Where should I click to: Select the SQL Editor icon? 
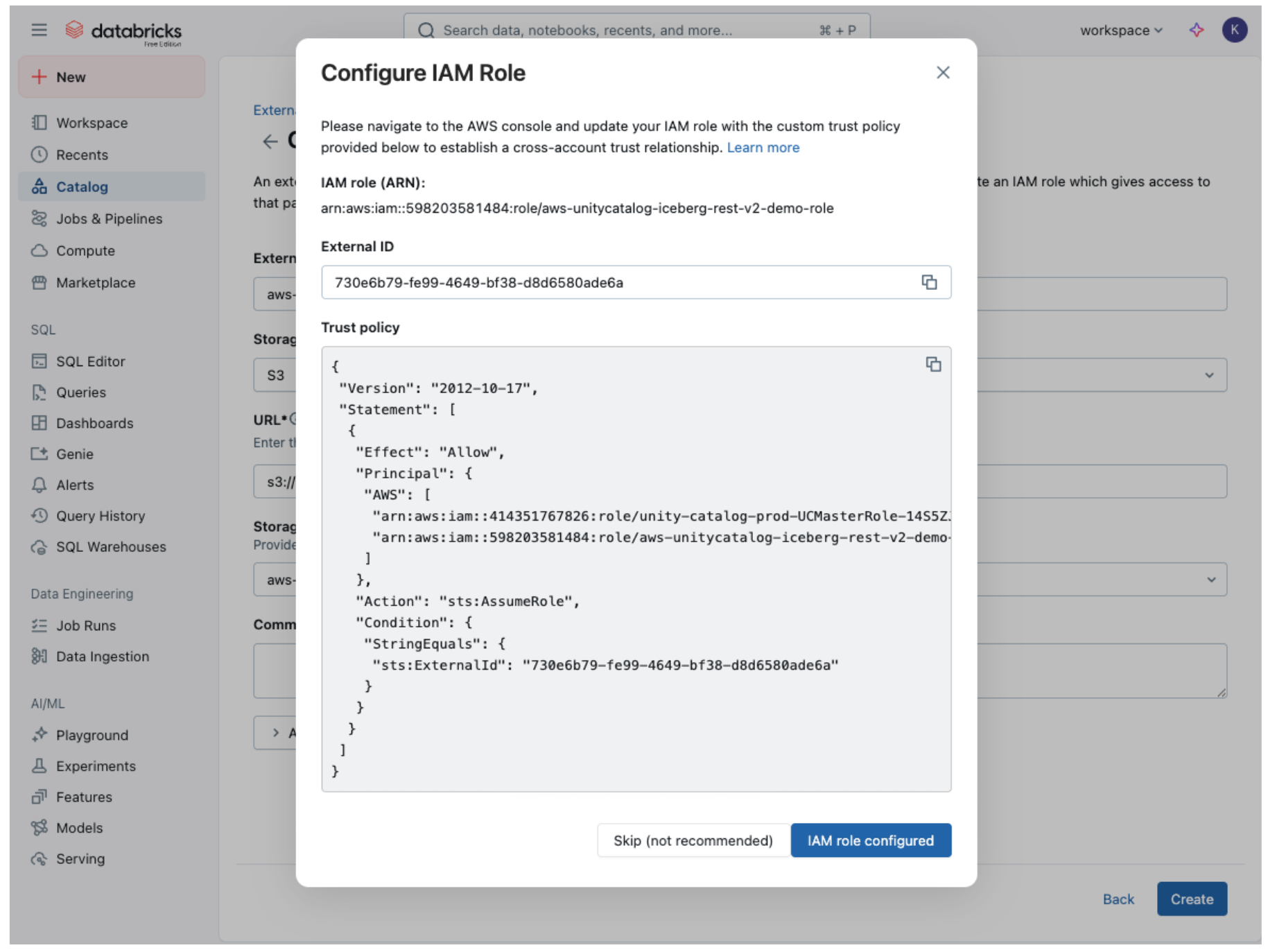coord(41,361)
